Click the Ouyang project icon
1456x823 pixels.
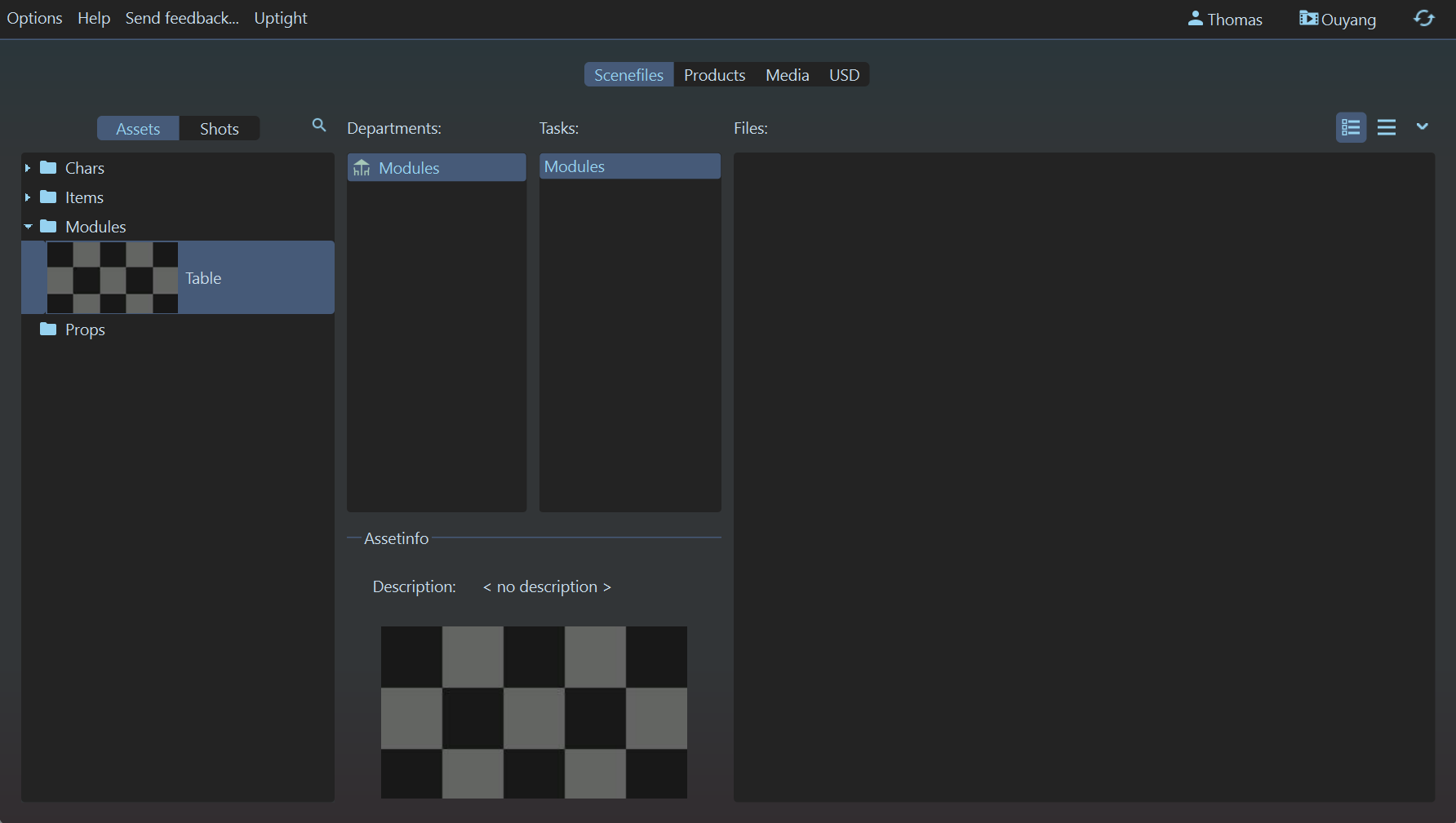tap(1308, 19)
